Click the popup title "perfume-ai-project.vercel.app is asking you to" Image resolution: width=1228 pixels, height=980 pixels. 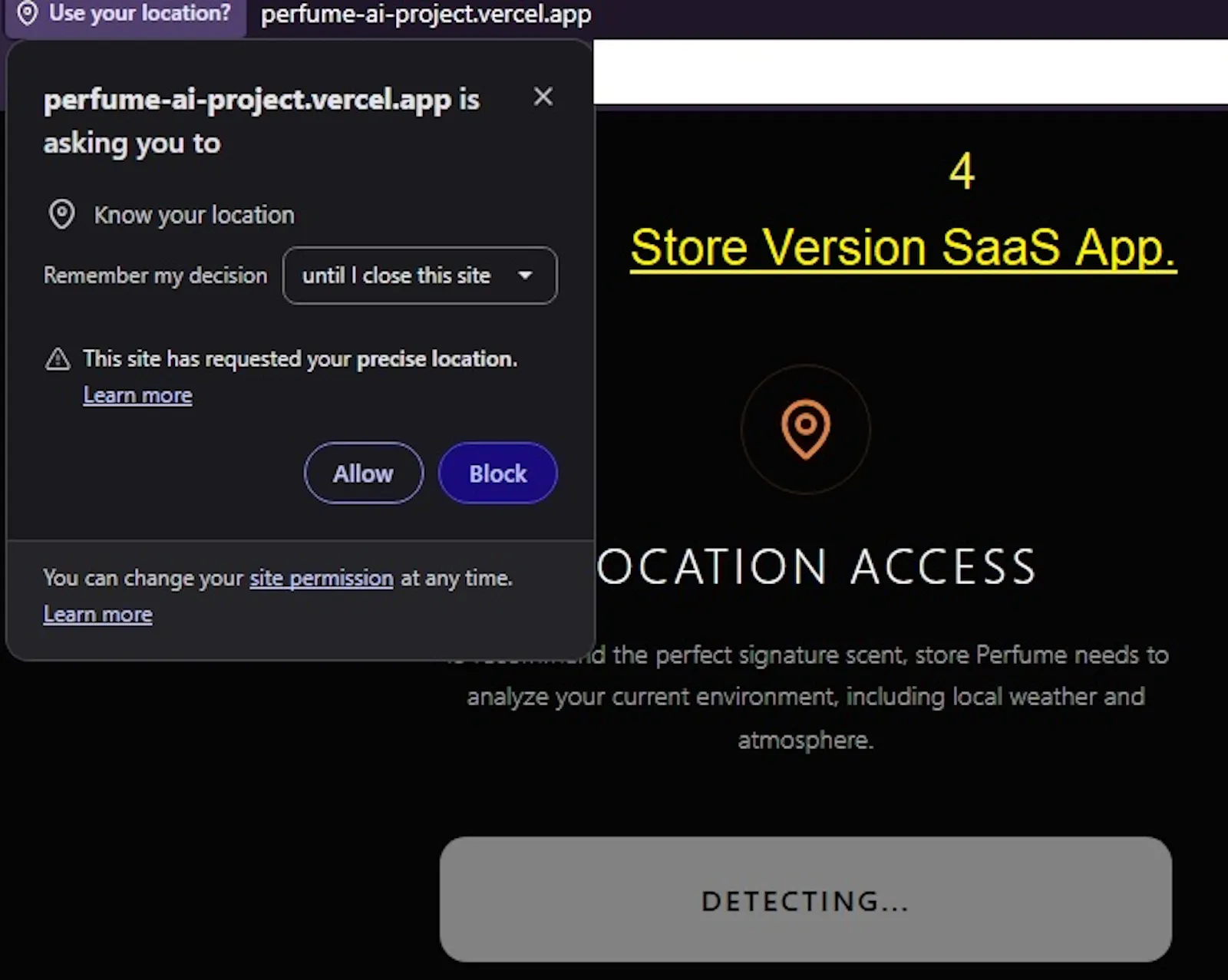(x=262, y=121)
